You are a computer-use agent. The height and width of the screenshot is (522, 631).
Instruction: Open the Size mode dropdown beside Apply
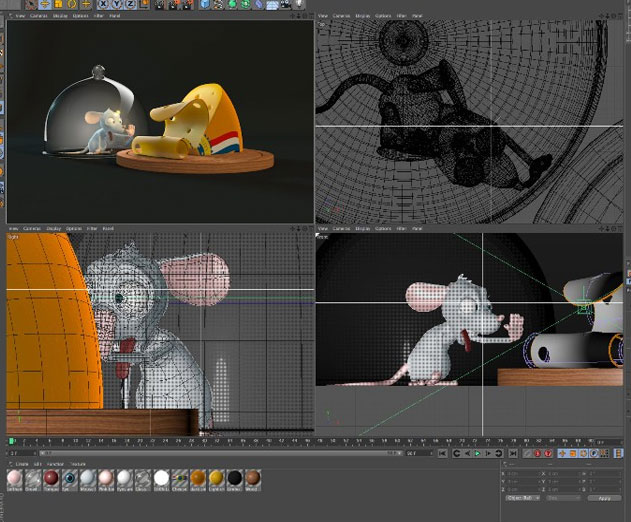point(563,498)
